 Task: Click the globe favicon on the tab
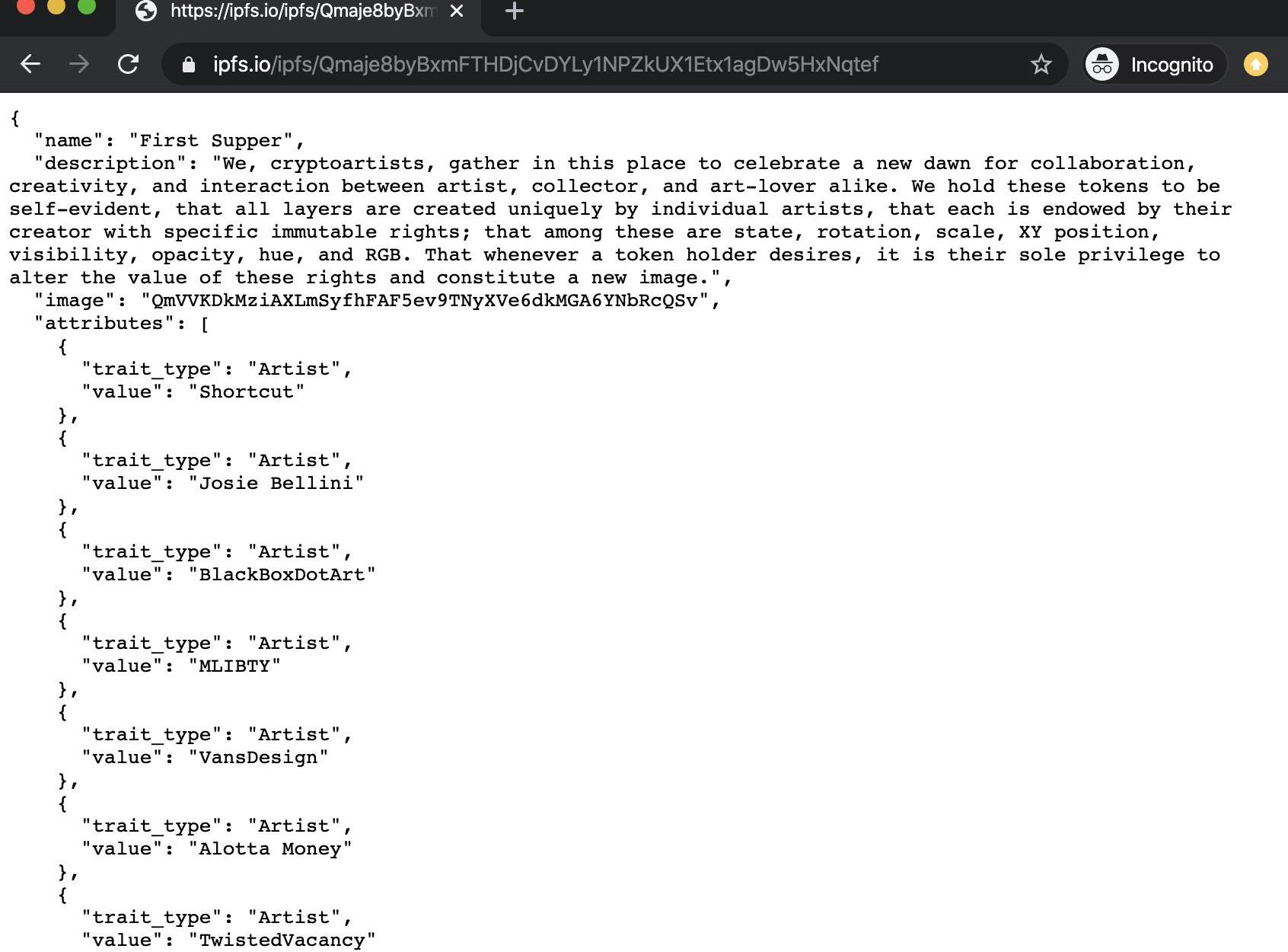(x=145, y=11)
